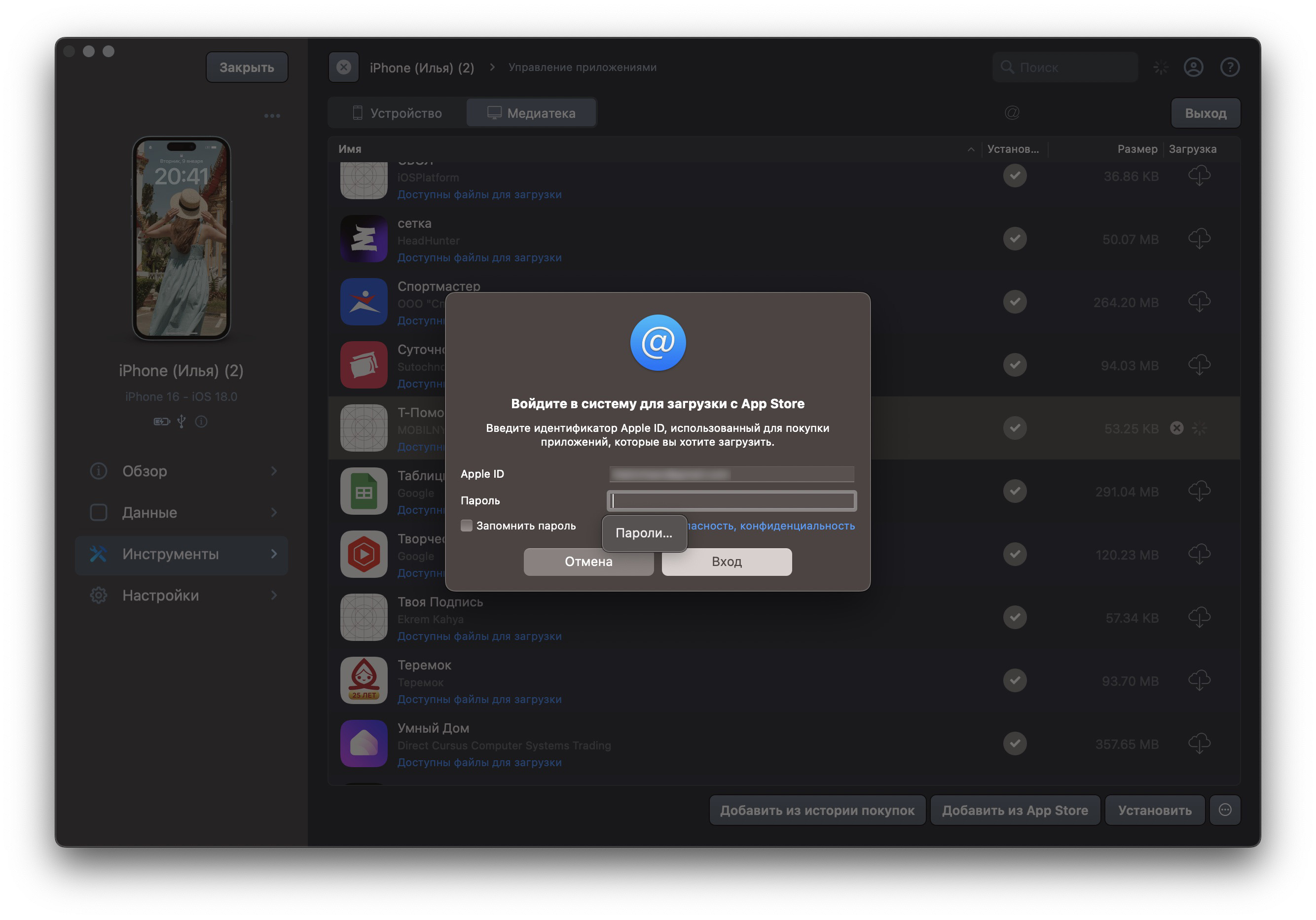The width and height of the screenshot is (1316, 920).
Task: Open Теремок available files link
Action: 479,700
